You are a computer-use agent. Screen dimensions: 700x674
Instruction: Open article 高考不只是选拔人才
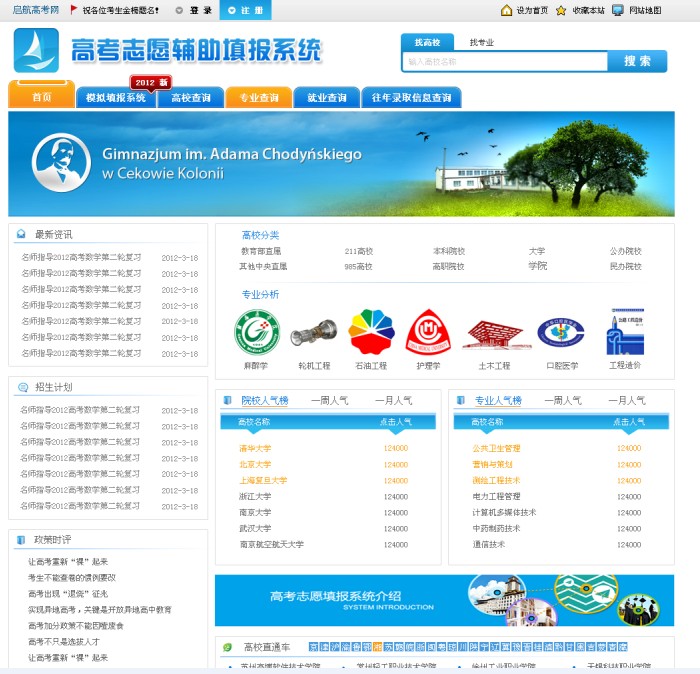point(64,642)
